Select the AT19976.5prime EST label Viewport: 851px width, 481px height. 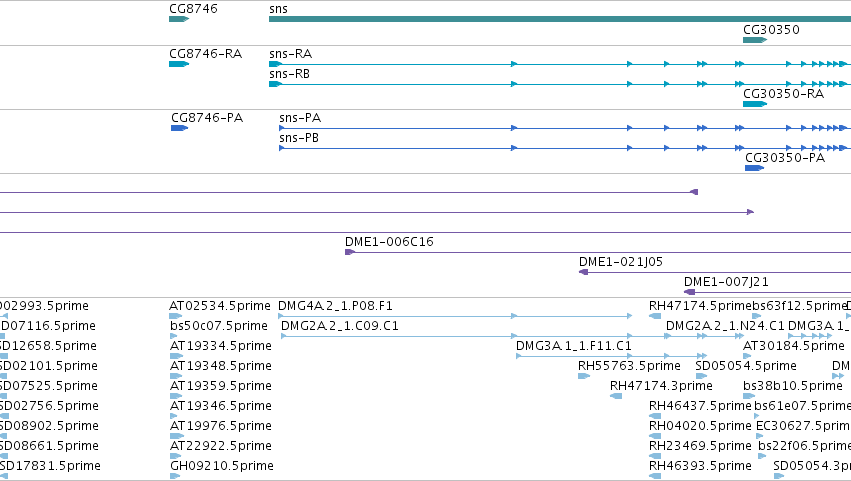221,426
